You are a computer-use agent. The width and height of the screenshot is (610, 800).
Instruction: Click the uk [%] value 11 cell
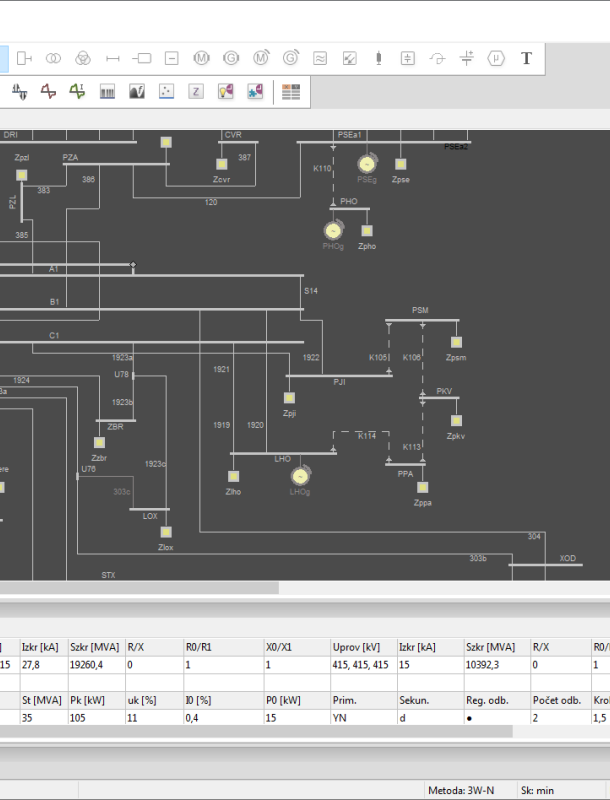point(154,718)
